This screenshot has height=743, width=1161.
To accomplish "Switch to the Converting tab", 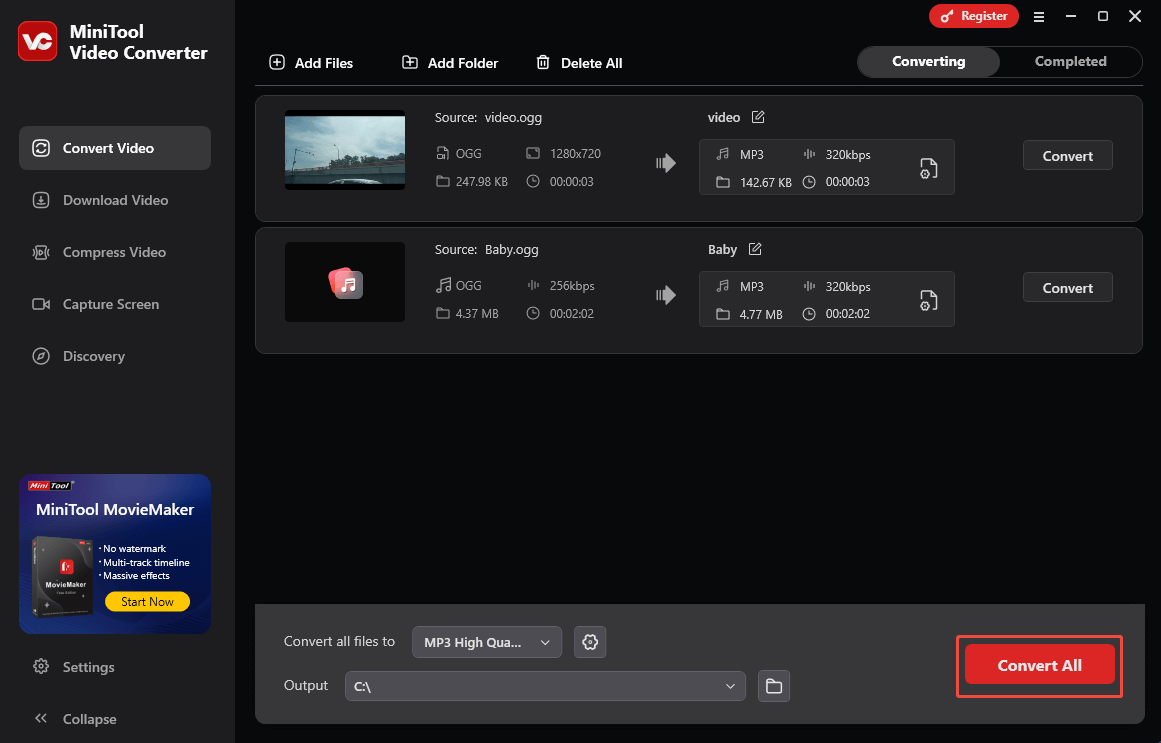I will (x=929, y=61).
